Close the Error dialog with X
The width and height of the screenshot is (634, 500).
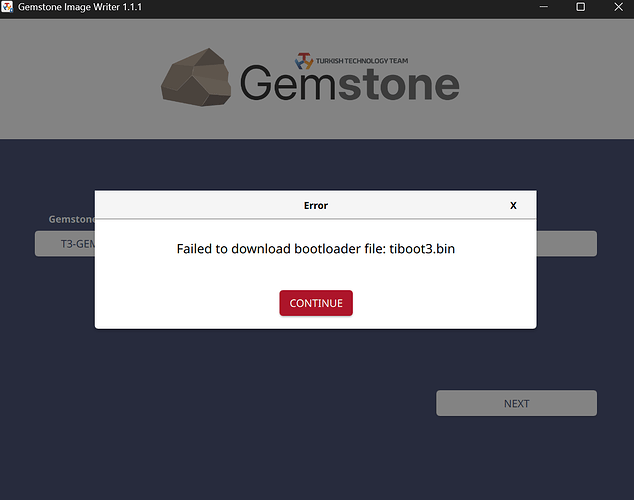tap(513, 205)
